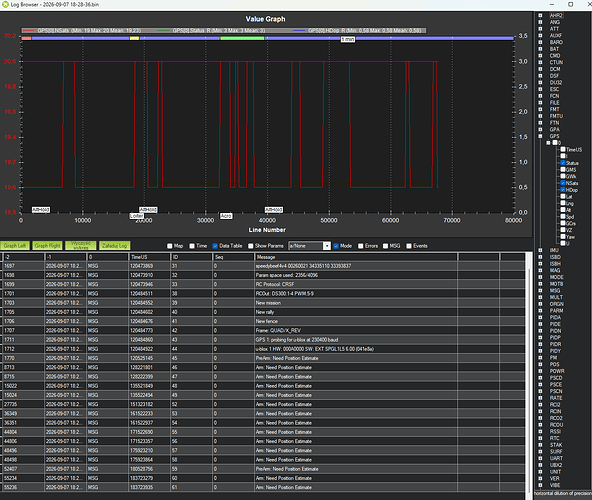Click the GPS[0].NSats legend entry
Viewport: 592px width, 500px height.
pyautogui.click(x=82, y=31)
